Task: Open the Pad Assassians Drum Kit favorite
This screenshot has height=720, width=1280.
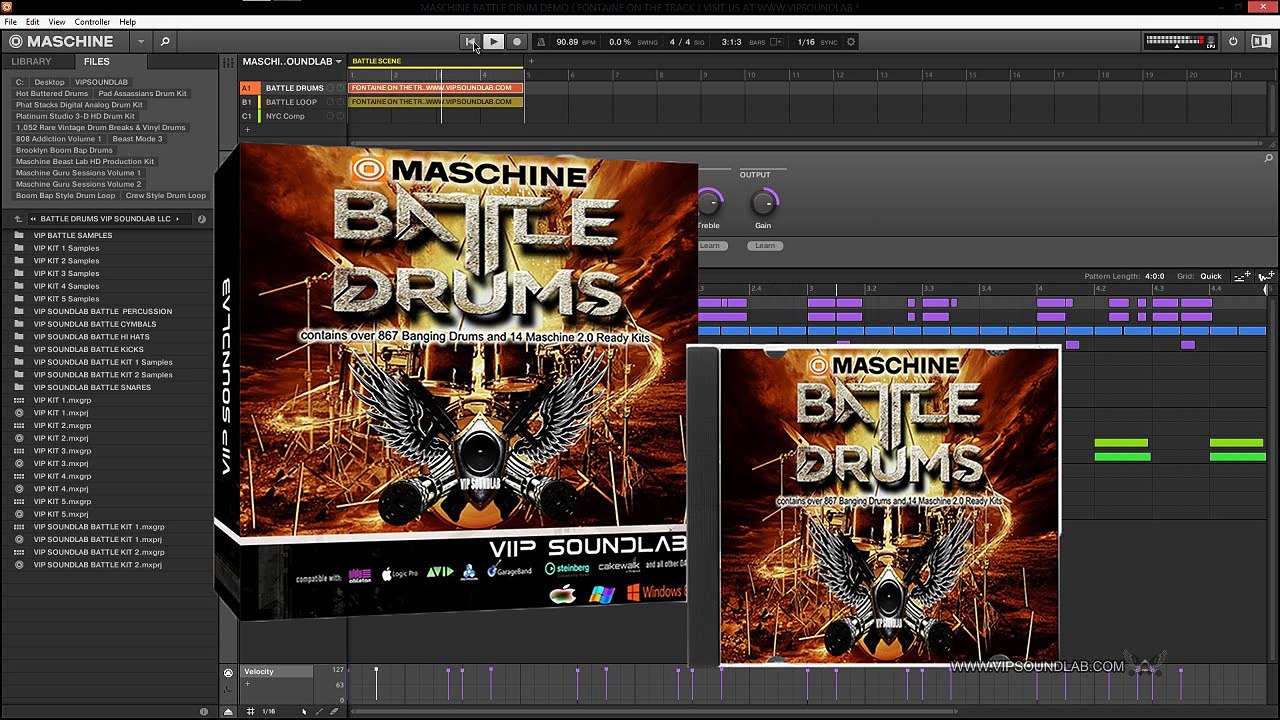Action: (x=143, y=94)
